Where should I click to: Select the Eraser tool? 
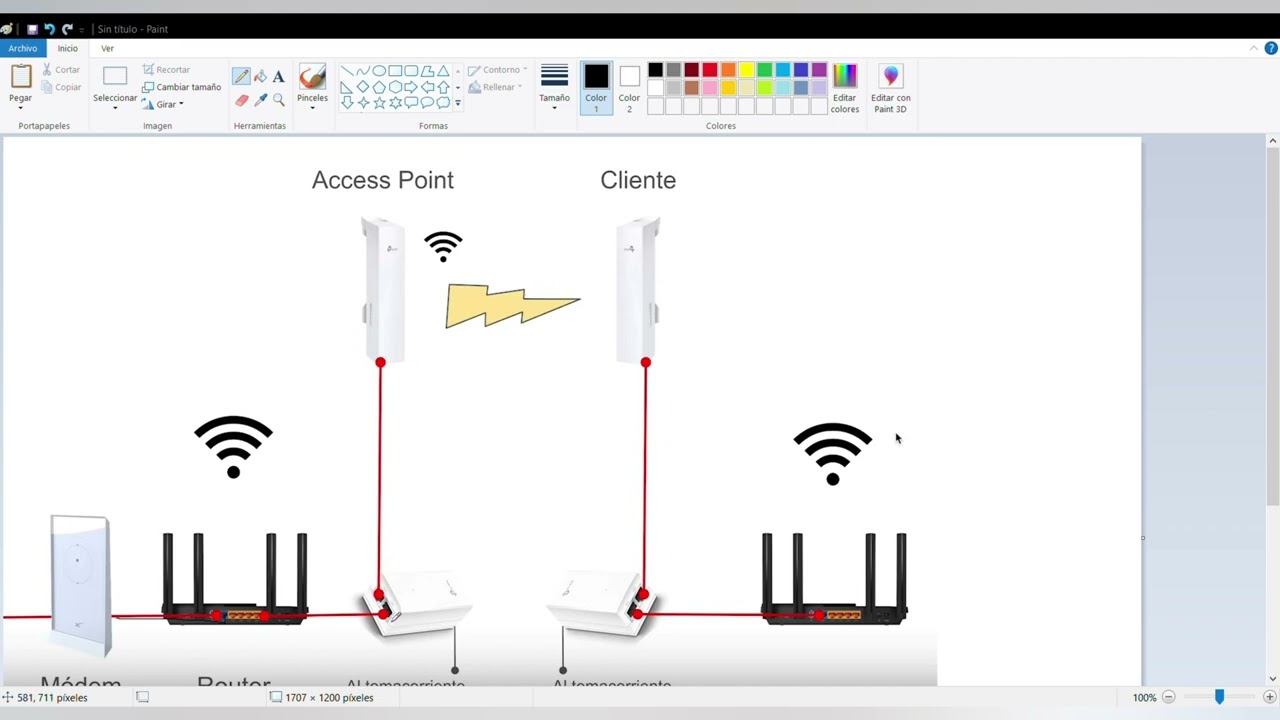(241, 100)
